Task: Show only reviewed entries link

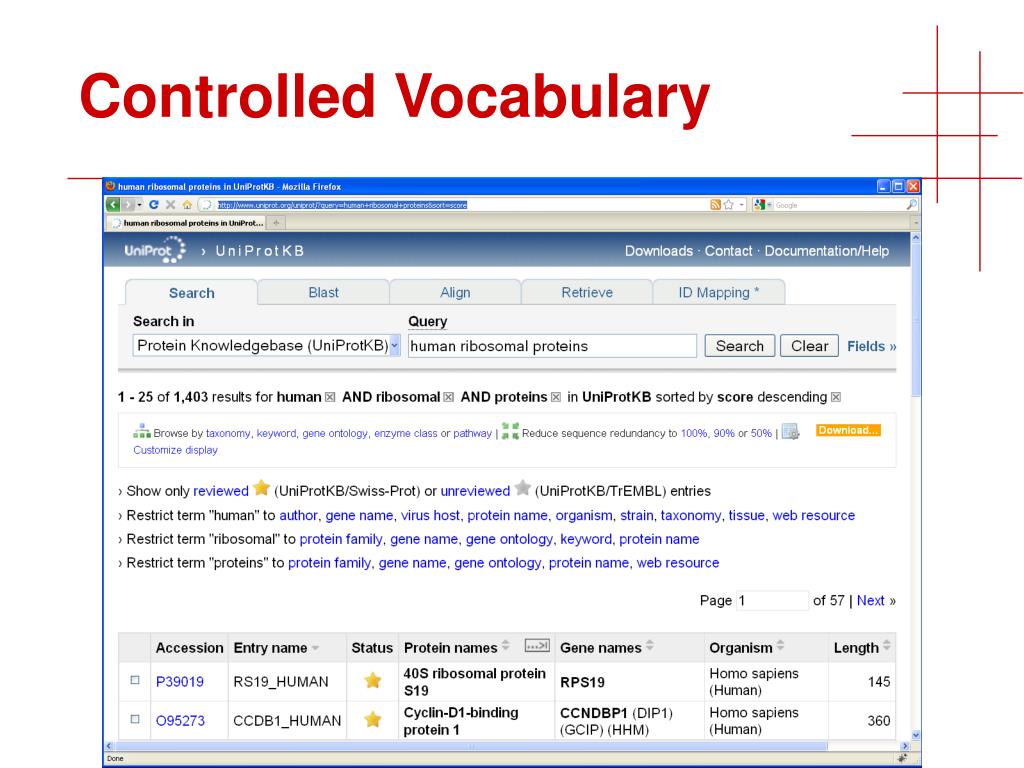Action: pos(221,491)
